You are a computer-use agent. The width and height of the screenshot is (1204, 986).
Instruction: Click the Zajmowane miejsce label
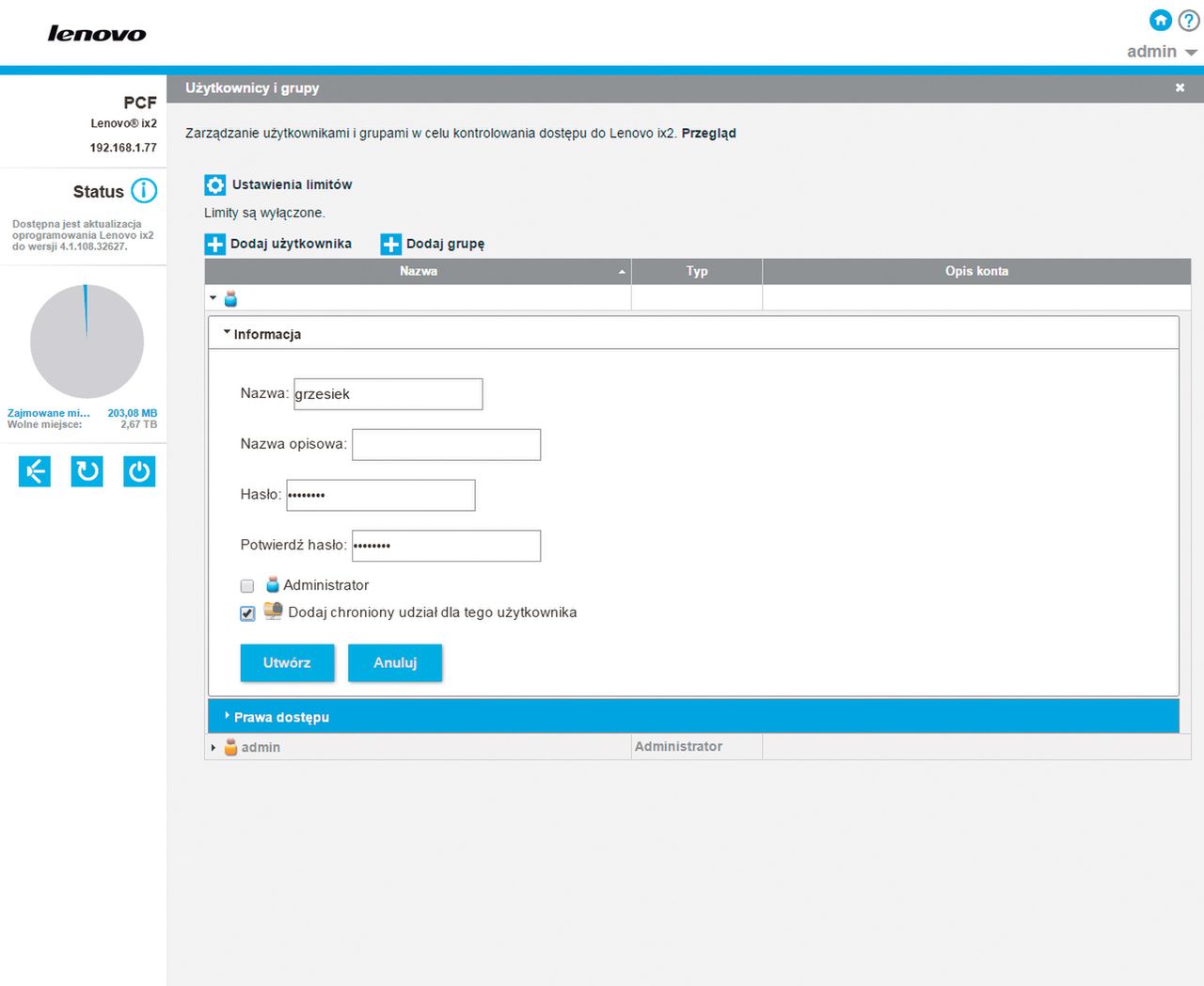49,413
